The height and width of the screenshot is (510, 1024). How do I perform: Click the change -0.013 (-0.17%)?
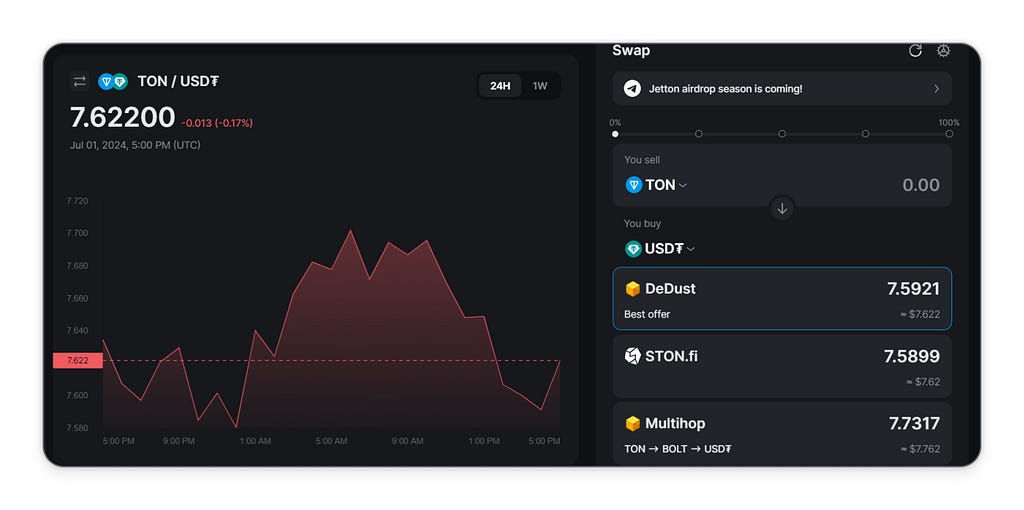pos(217,123)
